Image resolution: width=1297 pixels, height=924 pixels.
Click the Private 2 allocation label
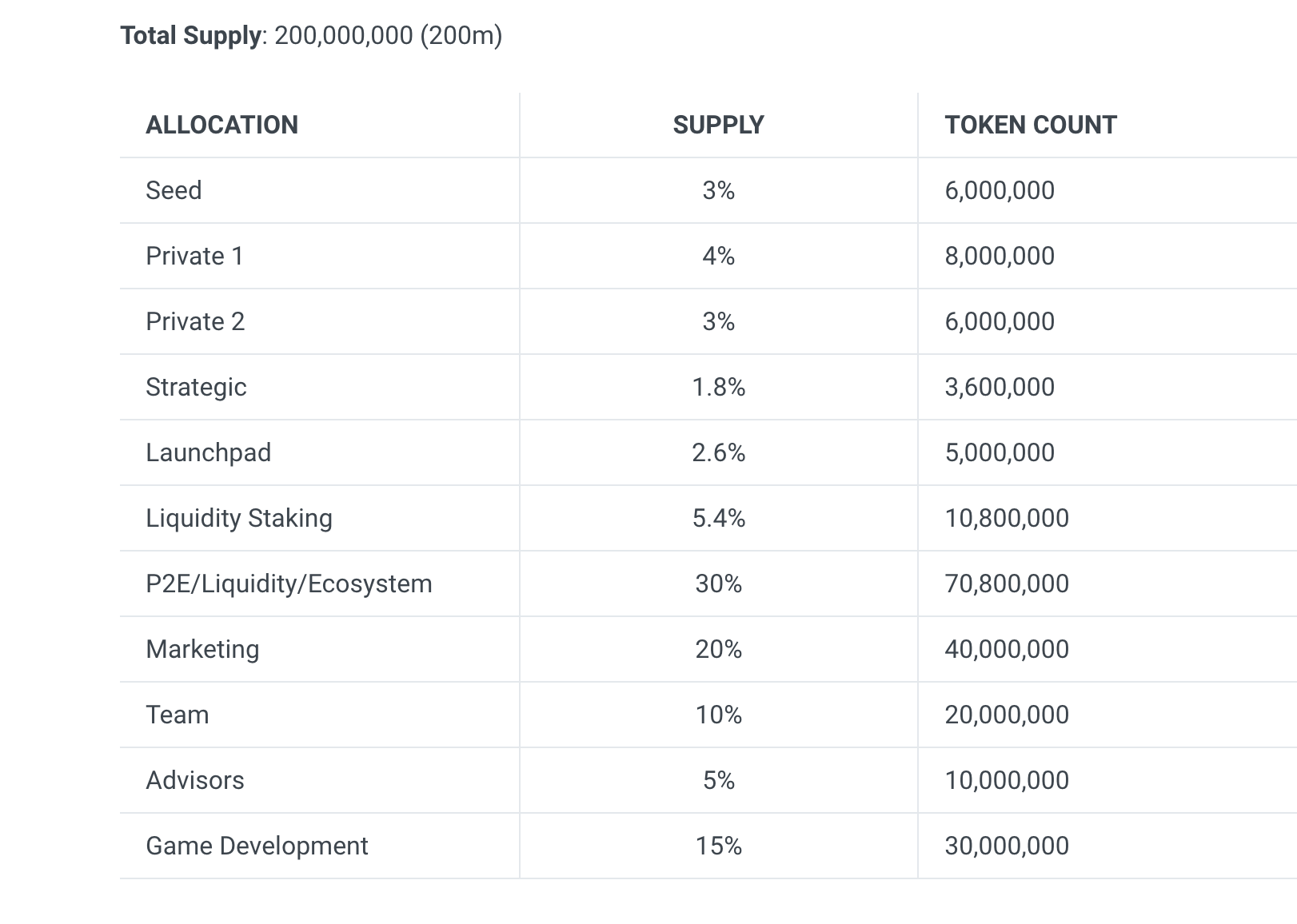tap(194, 321)
